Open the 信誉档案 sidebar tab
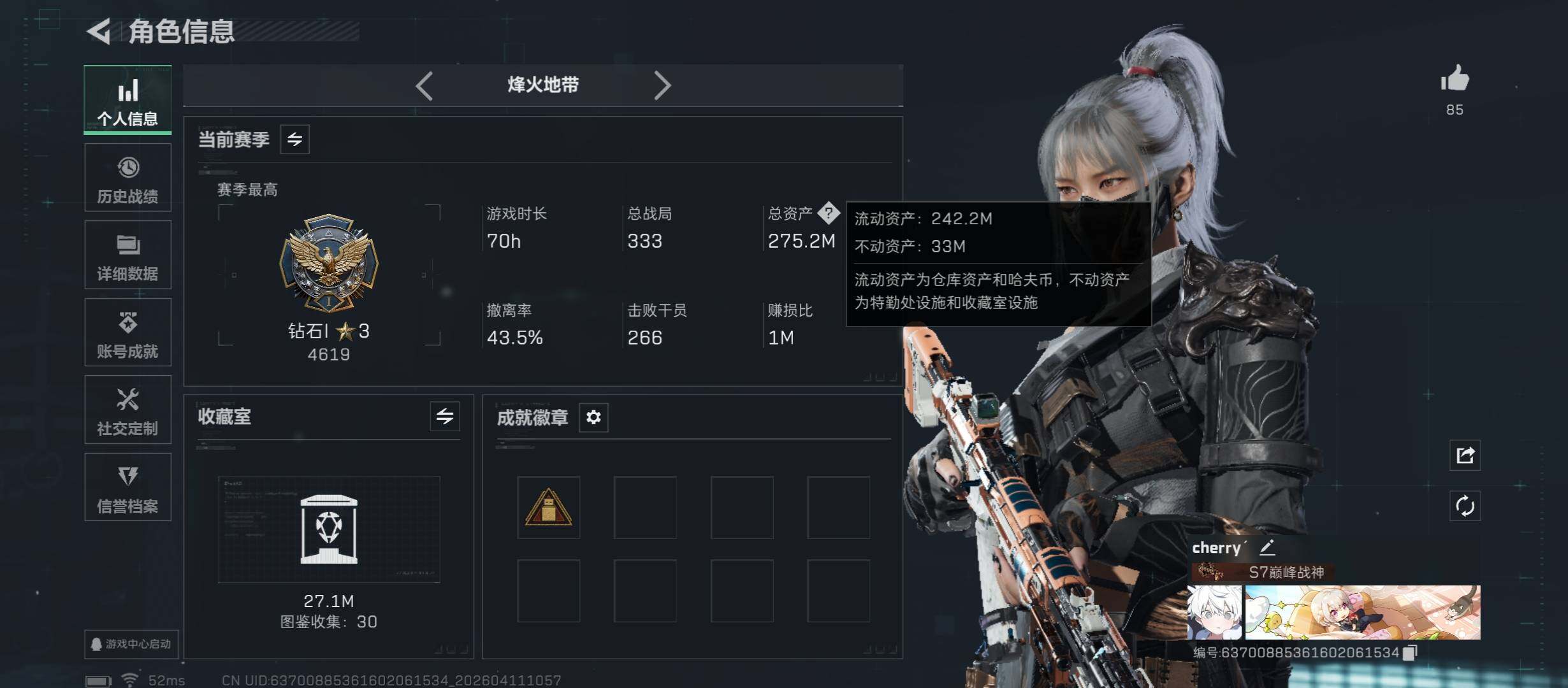 [x=127, y=487]
